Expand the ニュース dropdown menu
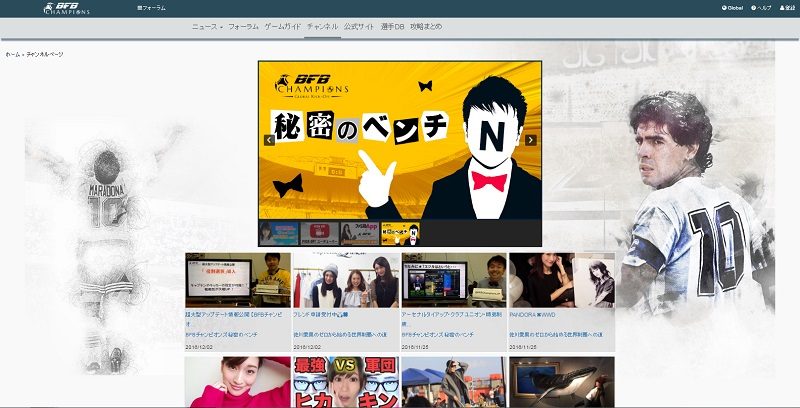800x408 pixels. tap(207, 26)
